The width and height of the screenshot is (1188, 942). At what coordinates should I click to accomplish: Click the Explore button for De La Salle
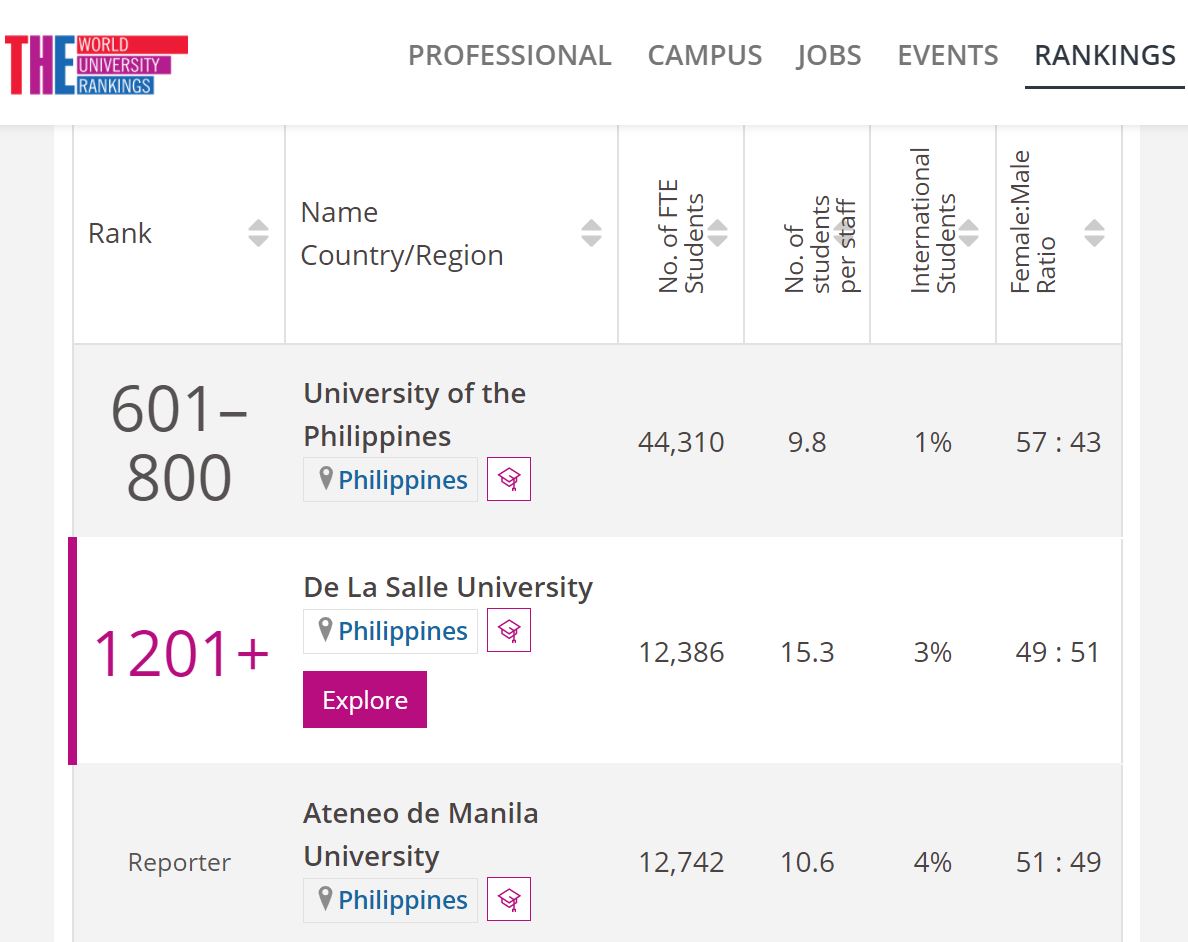pyautogui.click(x=364, y=699)
